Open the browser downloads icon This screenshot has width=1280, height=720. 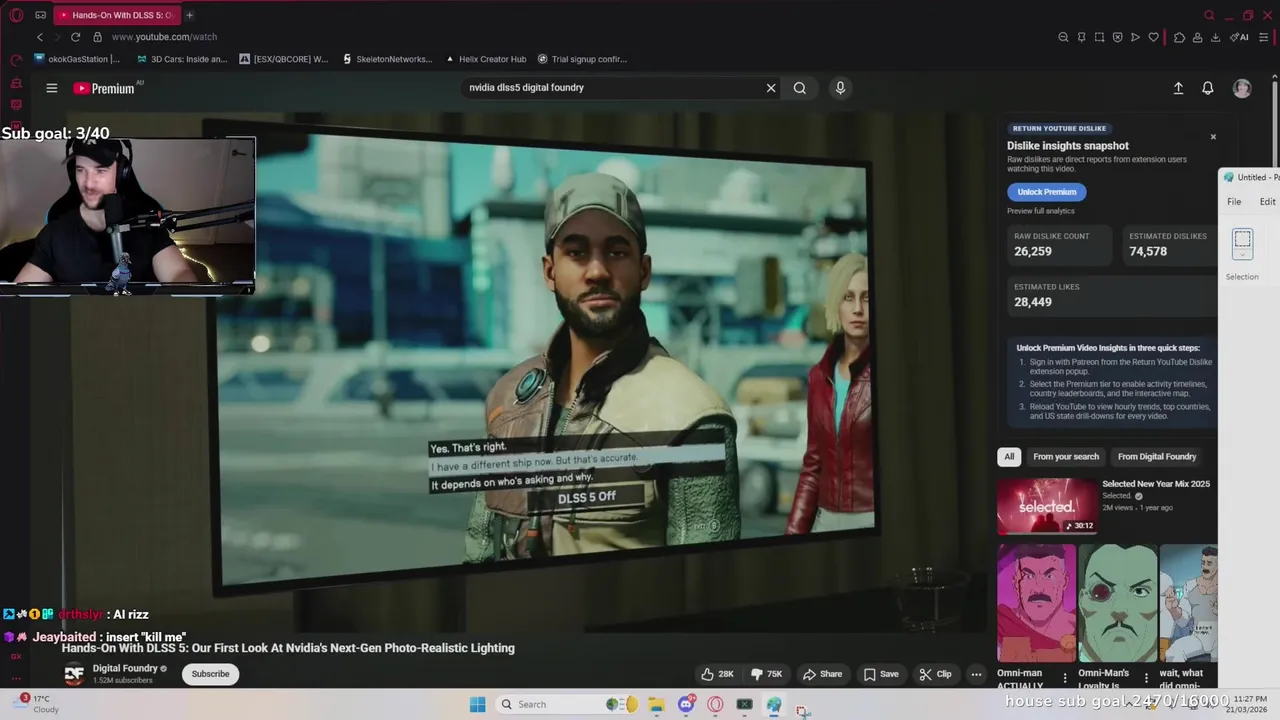tap(1215, 37)
